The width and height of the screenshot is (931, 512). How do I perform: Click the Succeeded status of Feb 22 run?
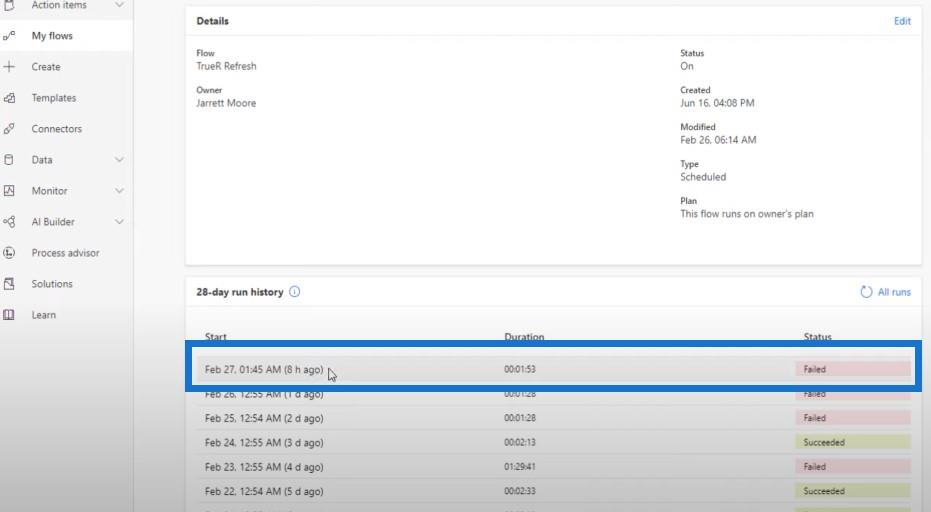click(853, 491)
